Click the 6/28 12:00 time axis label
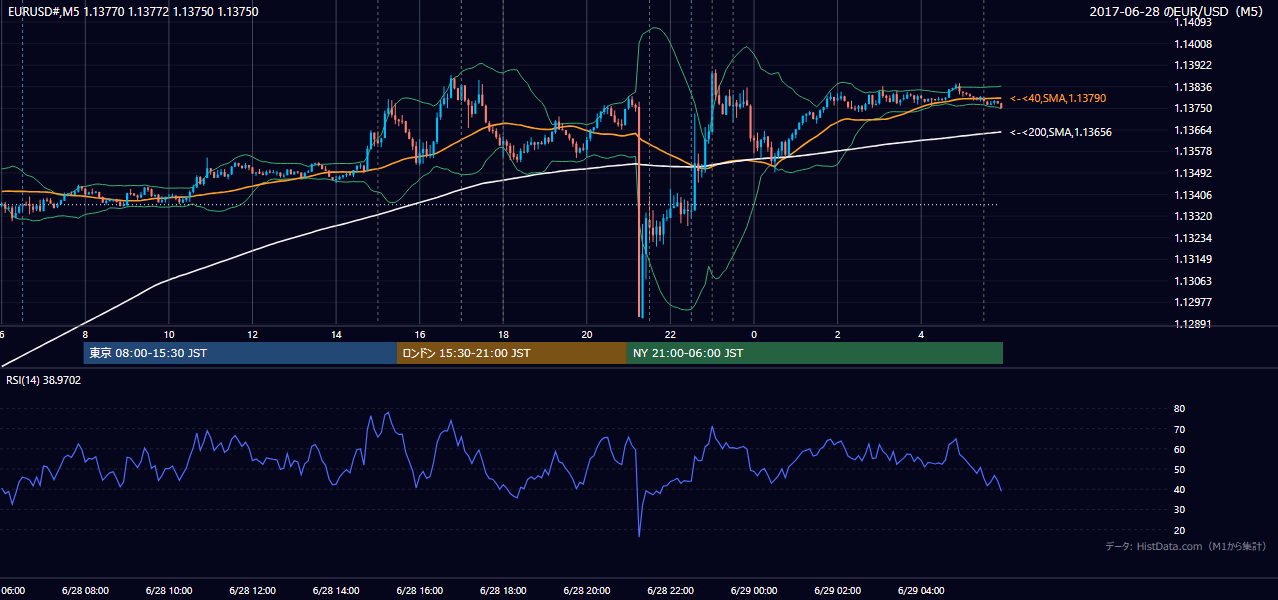Image resolution: width=1278 pixels, height=600 pixels. coord(252,591)
